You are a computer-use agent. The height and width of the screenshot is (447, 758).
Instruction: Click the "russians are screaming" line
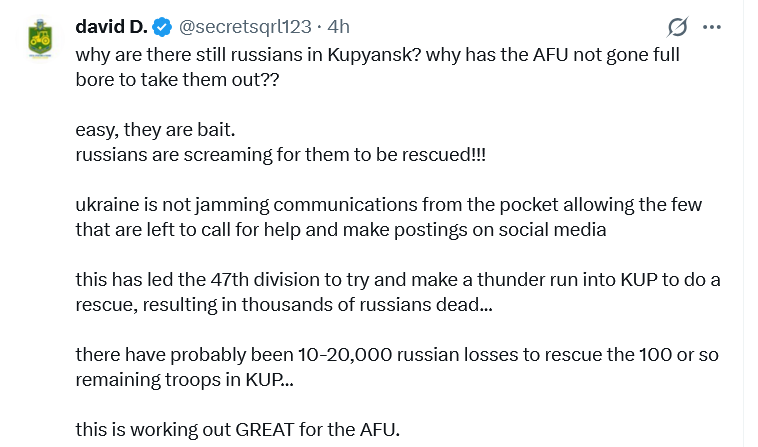click(280, 155)
